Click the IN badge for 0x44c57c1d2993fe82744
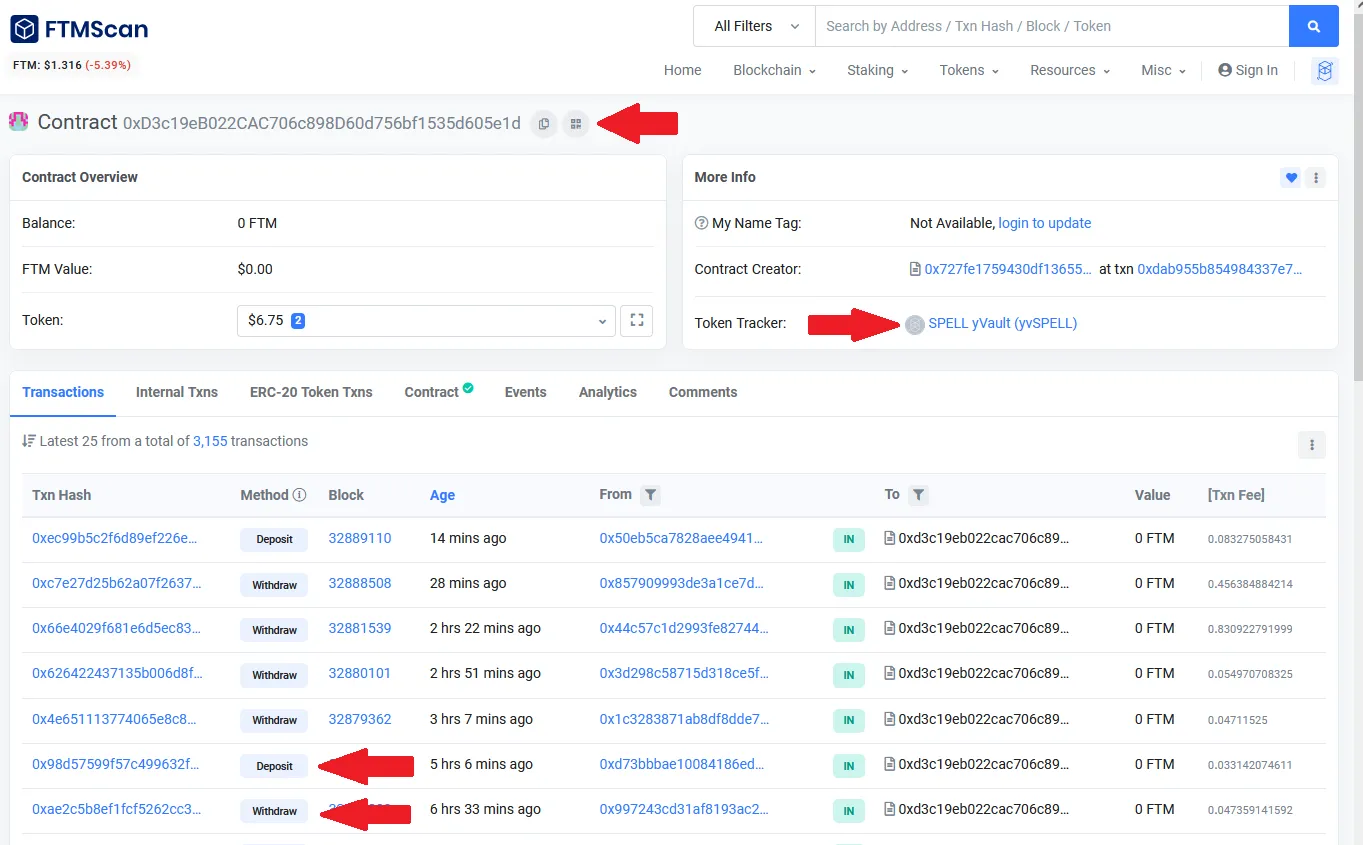1363x845 pixels. point(848,630)
